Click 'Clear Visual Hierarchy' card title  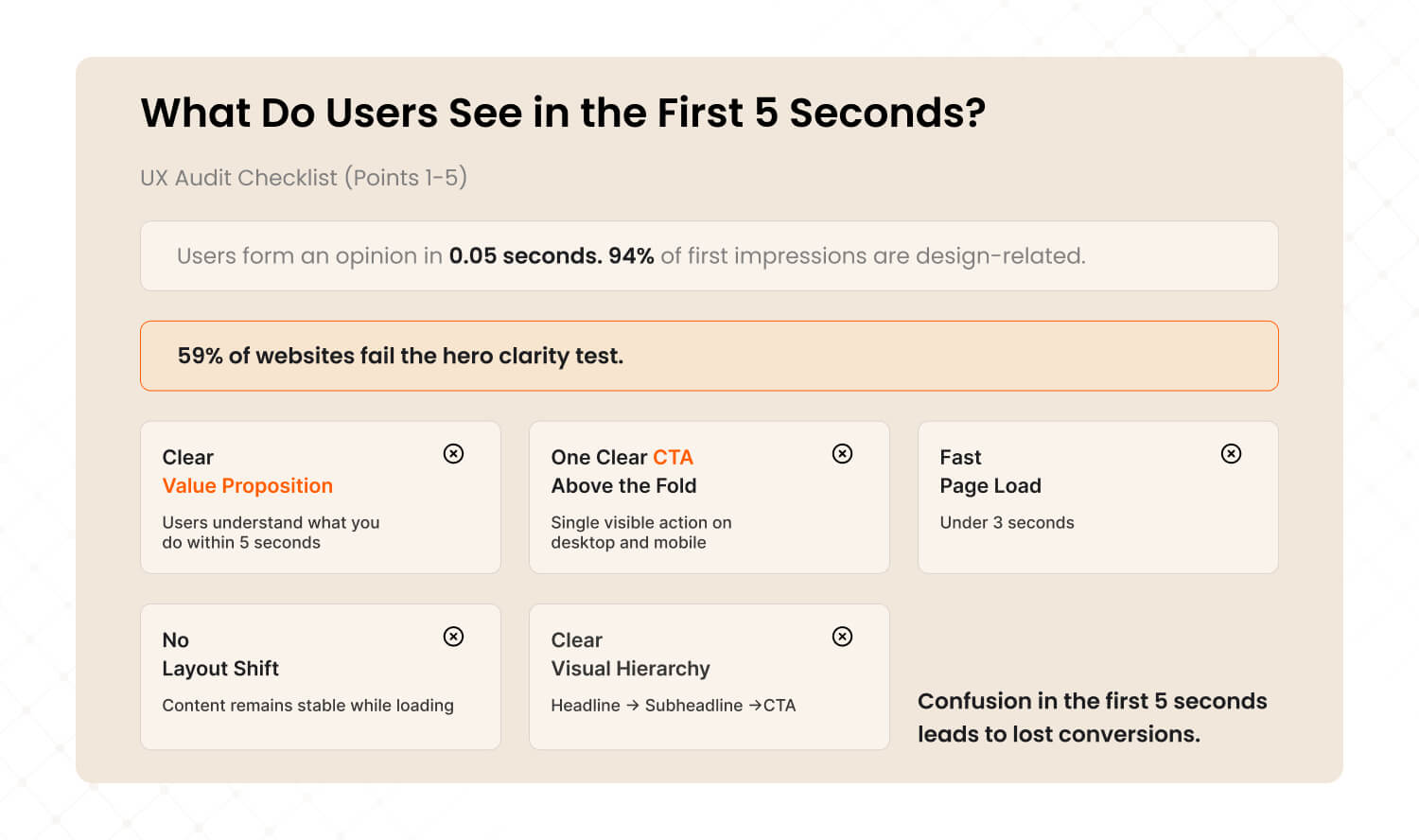pyautogui.click(x=630, y=655)
